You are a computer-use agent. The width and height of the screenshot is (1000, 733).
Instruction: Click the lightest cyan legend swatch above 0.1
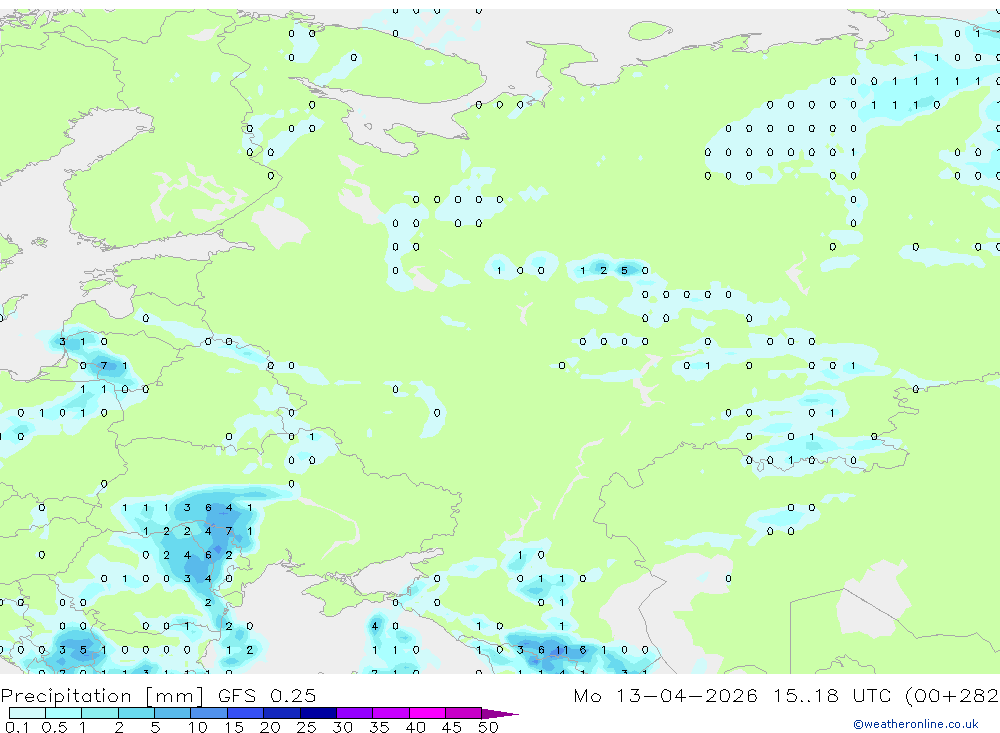point(27,713)
